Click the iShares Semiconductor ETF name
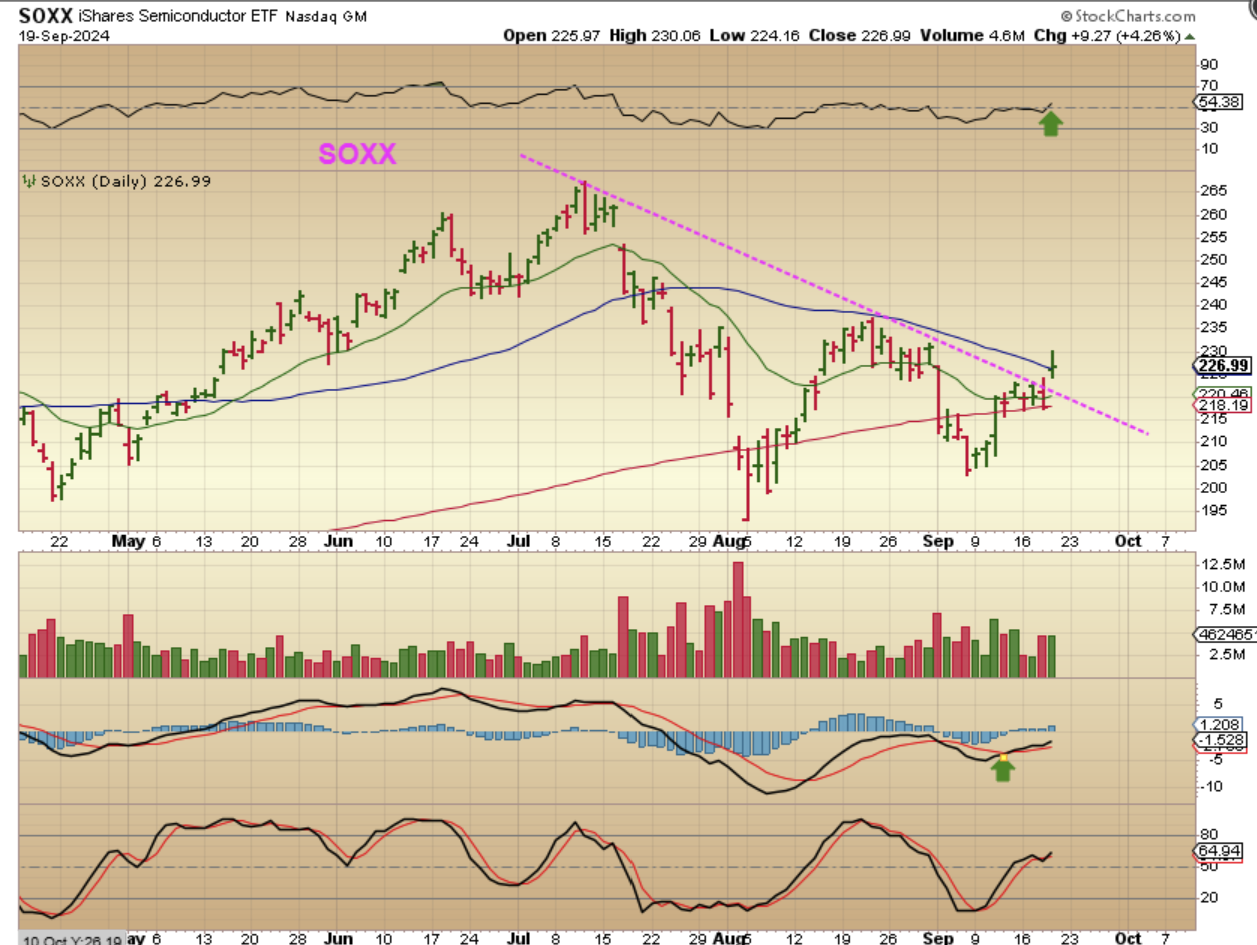1257x945 pixels. [x=179, y=17]
